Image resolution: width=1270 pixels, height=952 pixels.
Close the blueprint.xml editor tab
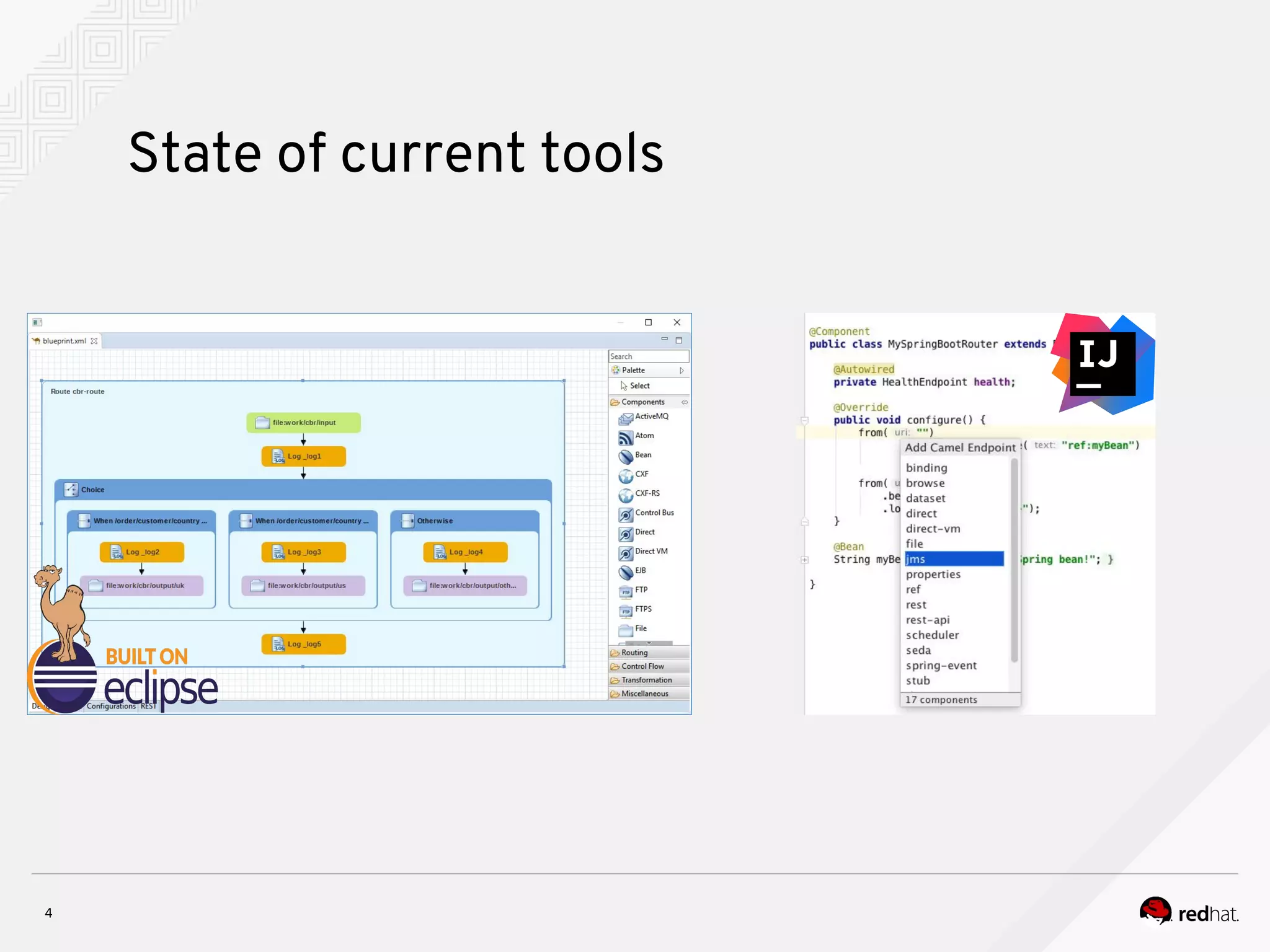pos(94,341)
